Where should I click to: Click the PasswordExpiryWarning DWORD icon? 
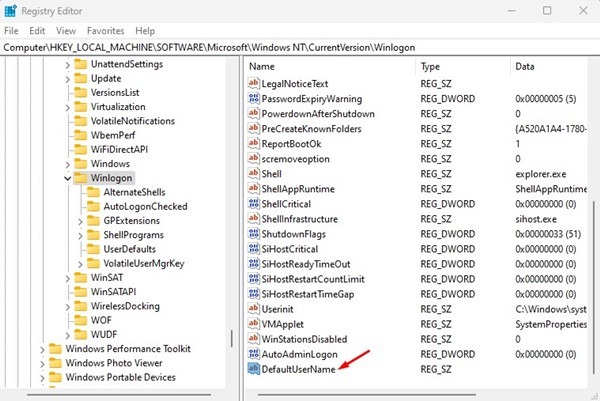click(253, 98)
